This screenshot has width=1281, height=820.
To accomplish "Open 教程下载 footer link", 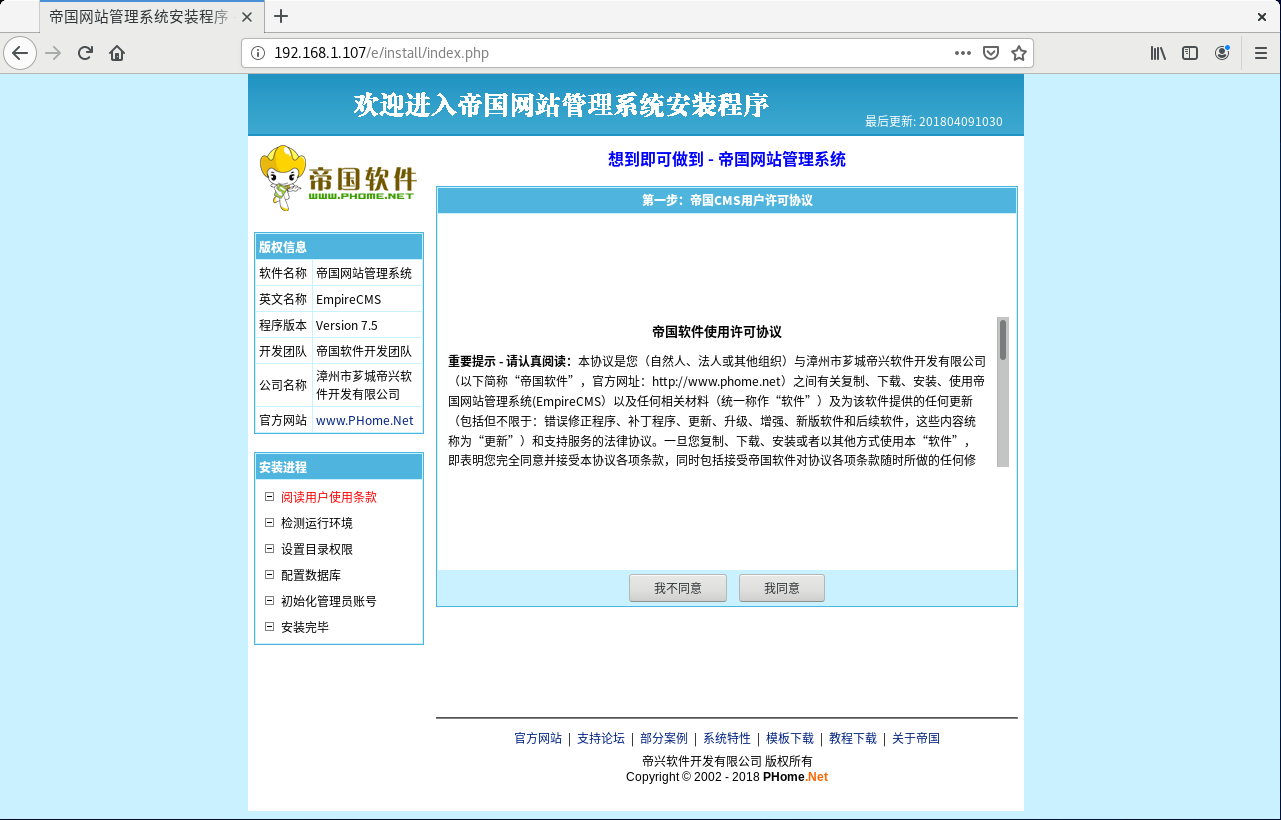I will [853, 739].
